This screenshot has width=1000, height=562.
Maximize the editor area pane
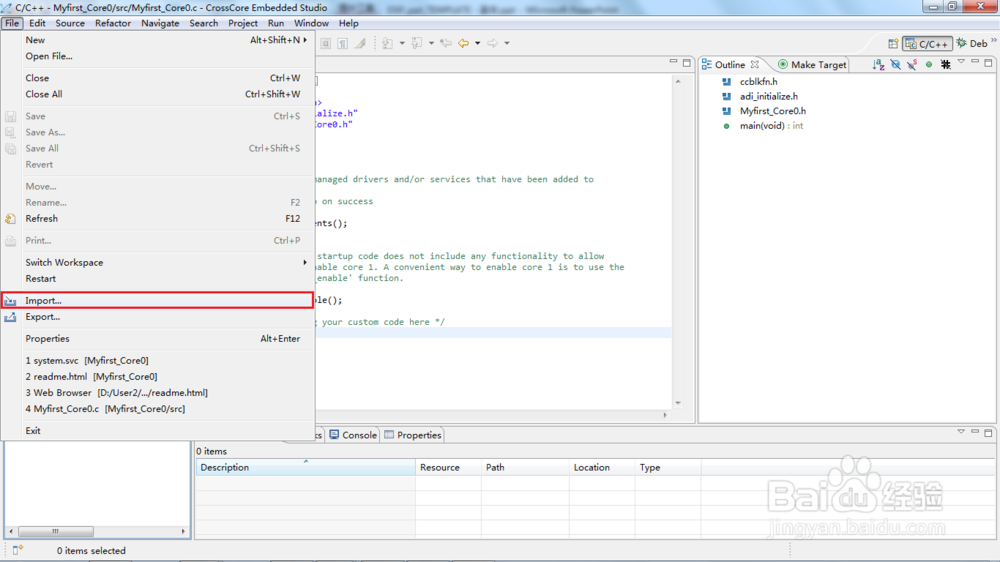[687, 63]
